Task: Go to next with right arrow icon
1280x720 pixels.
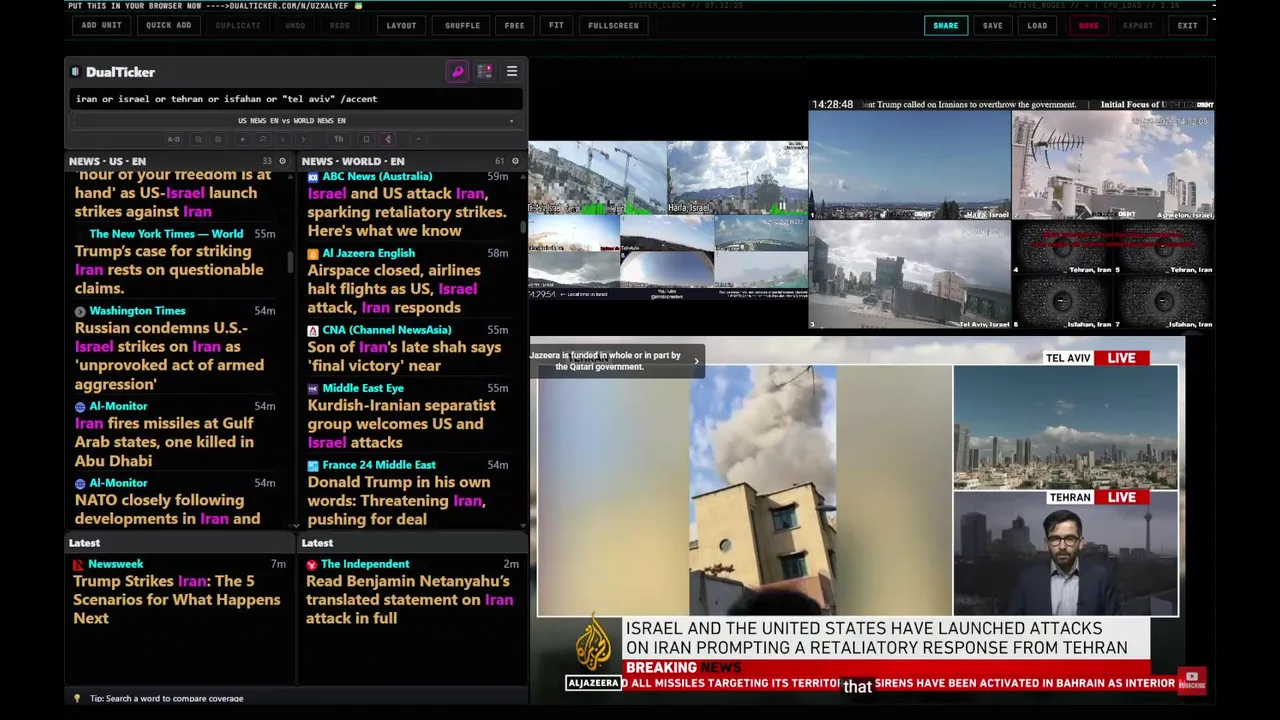Action: pyautogui.click(x=303, y=139)
